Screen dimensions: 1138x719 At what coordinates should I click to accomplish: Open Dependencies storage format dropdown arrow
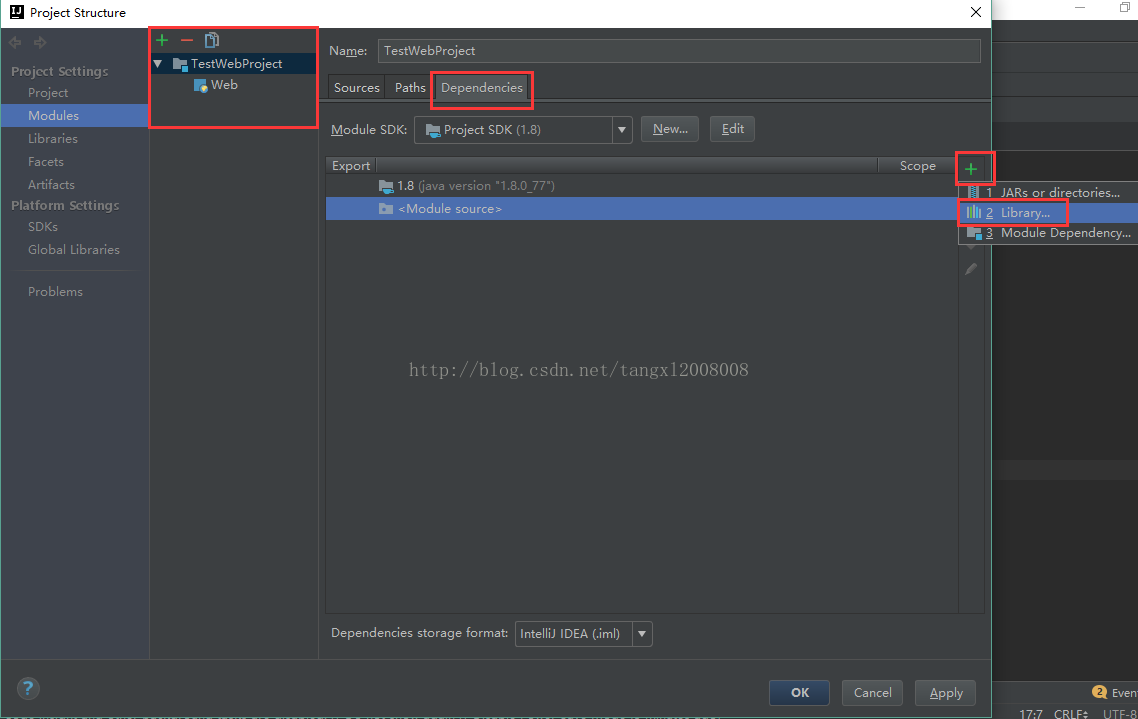coord(642,633)
